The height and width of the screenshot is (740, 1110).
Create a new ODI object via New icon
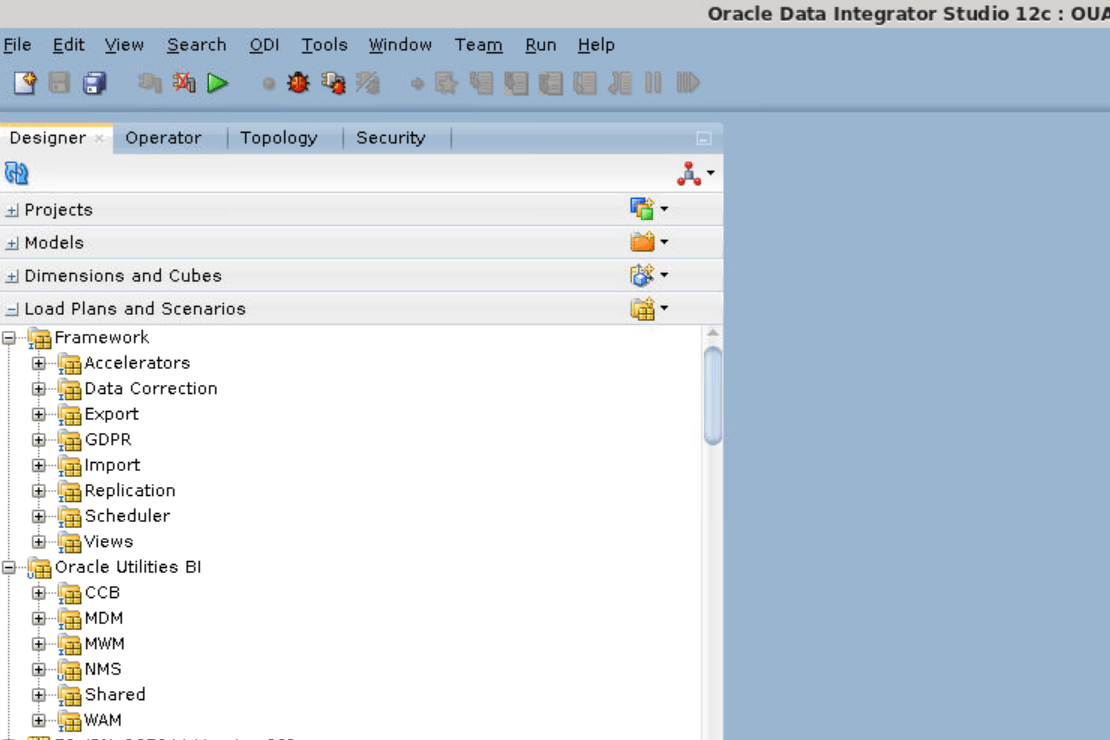point(23,83)
